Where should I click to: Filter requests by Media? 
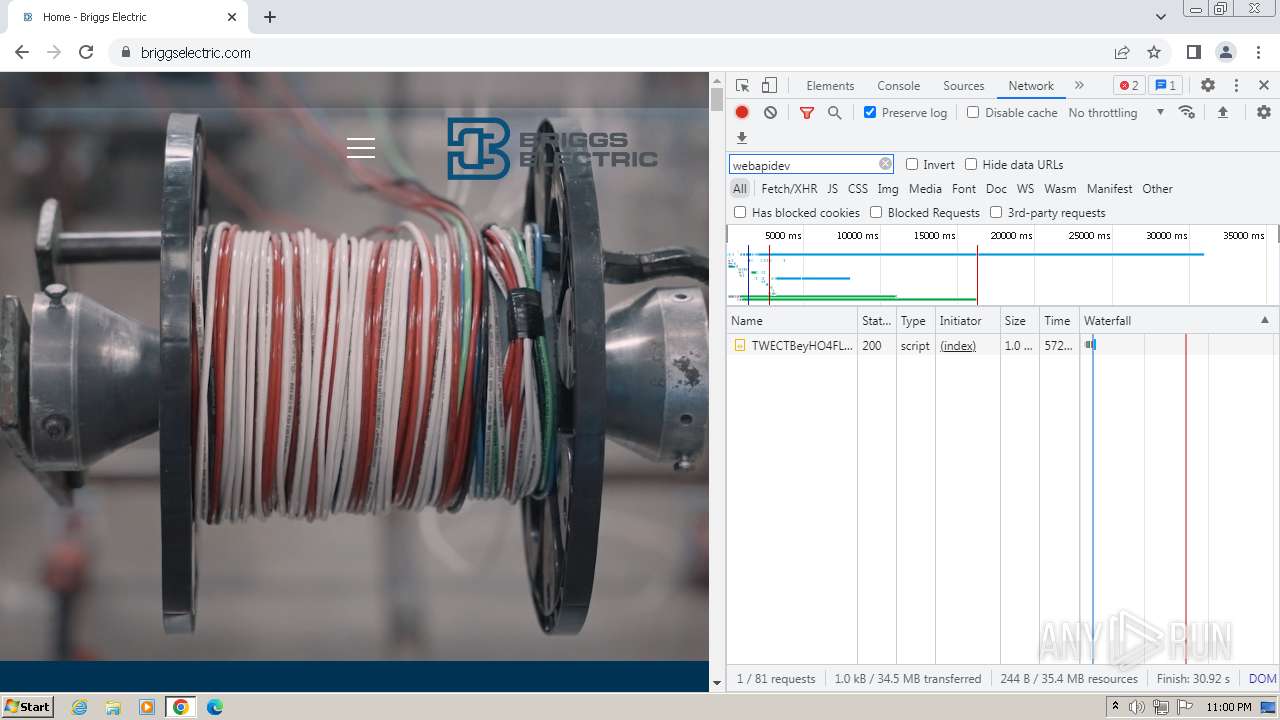(925, 188)
